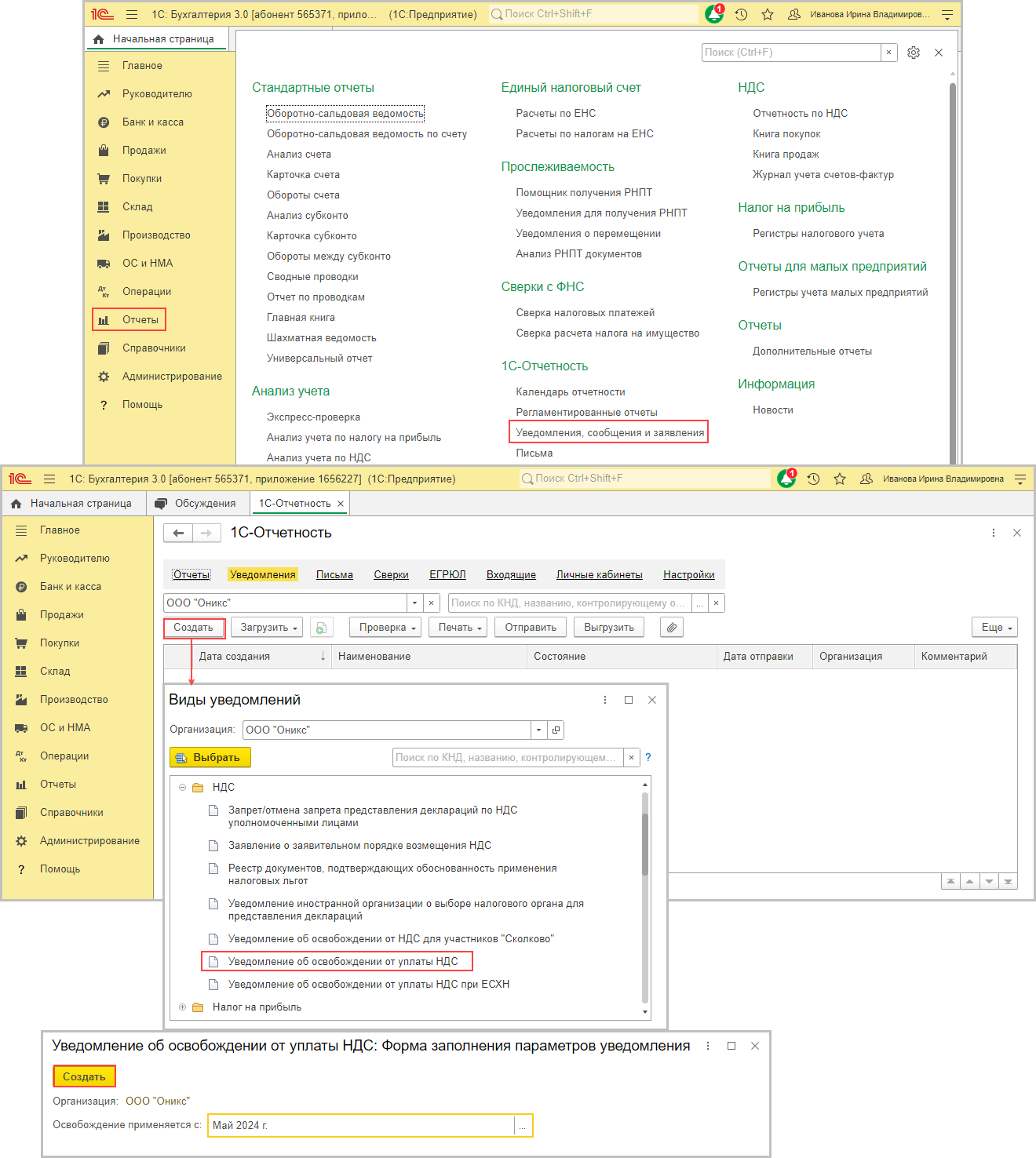This screenshot has height=1158, width=1036.
Task: Click Выбрать button in Виды уведомлений
Action: pyautogui.click(x=210, y=758)
